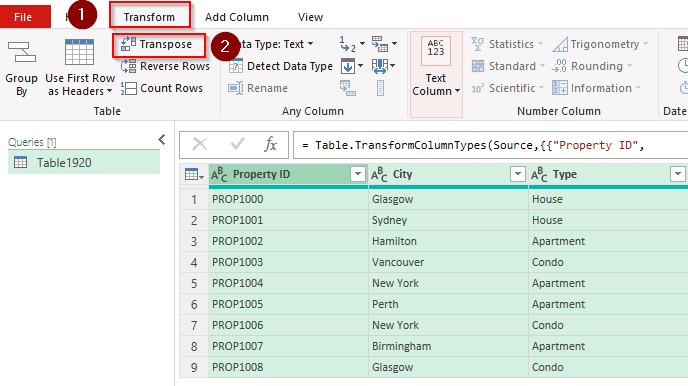Click the Reverse Rows icon

tap(128, 66)
